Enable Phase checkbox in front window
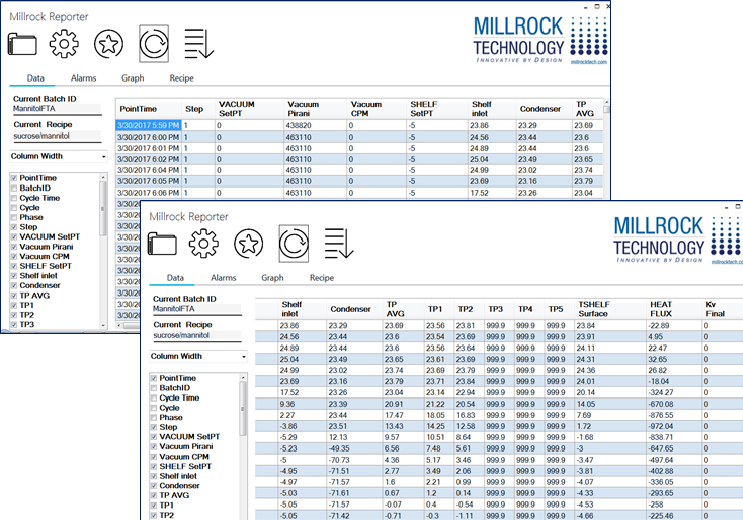The width and height of the screenshot is (743, 520). 154,418
